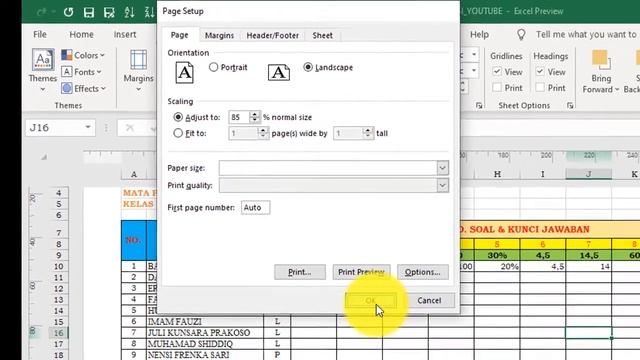Select row 16 header

click(59, 333)
